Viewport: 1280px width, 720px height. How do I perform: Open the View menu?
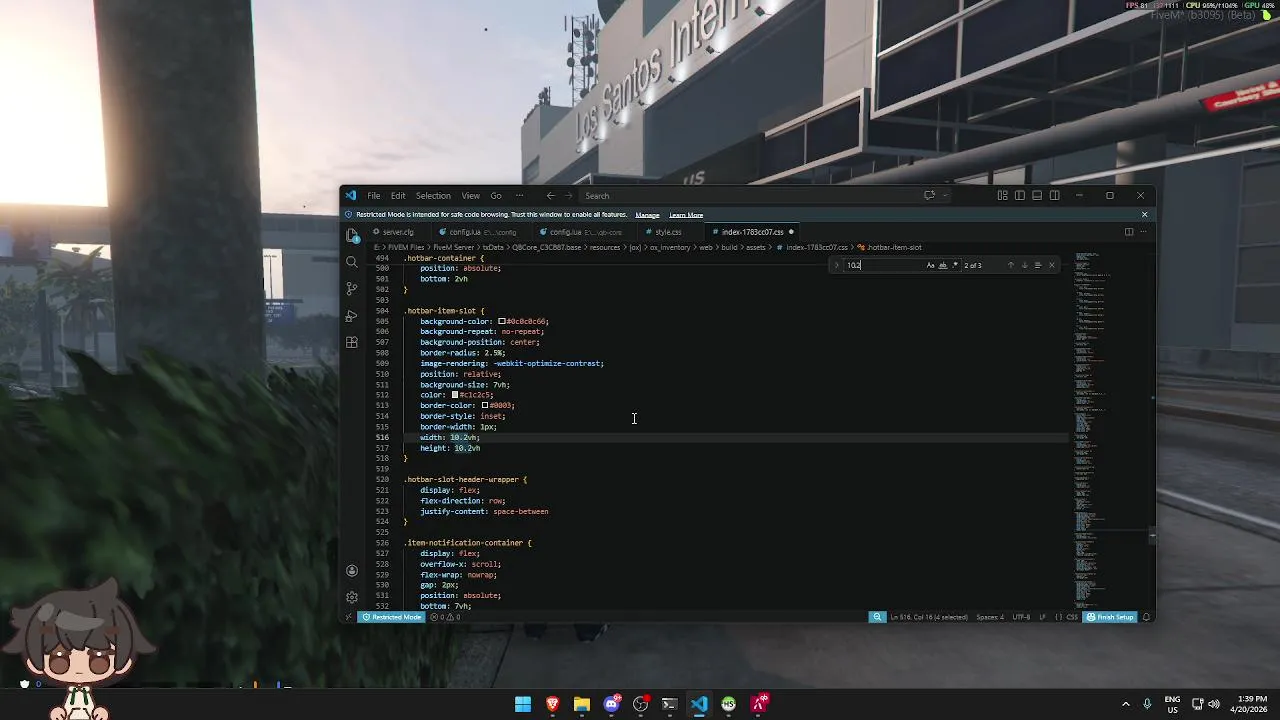point(470,196)
